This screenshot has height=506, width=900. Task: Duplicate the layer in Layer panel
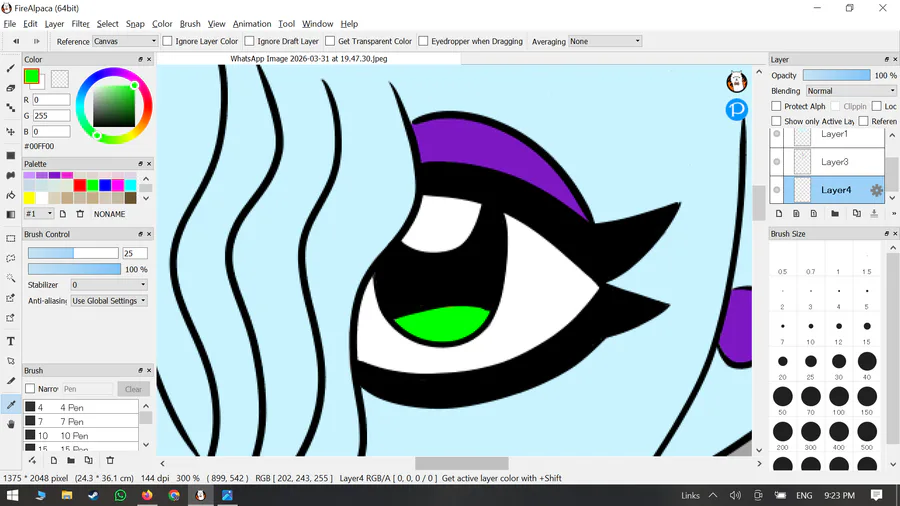856,213
